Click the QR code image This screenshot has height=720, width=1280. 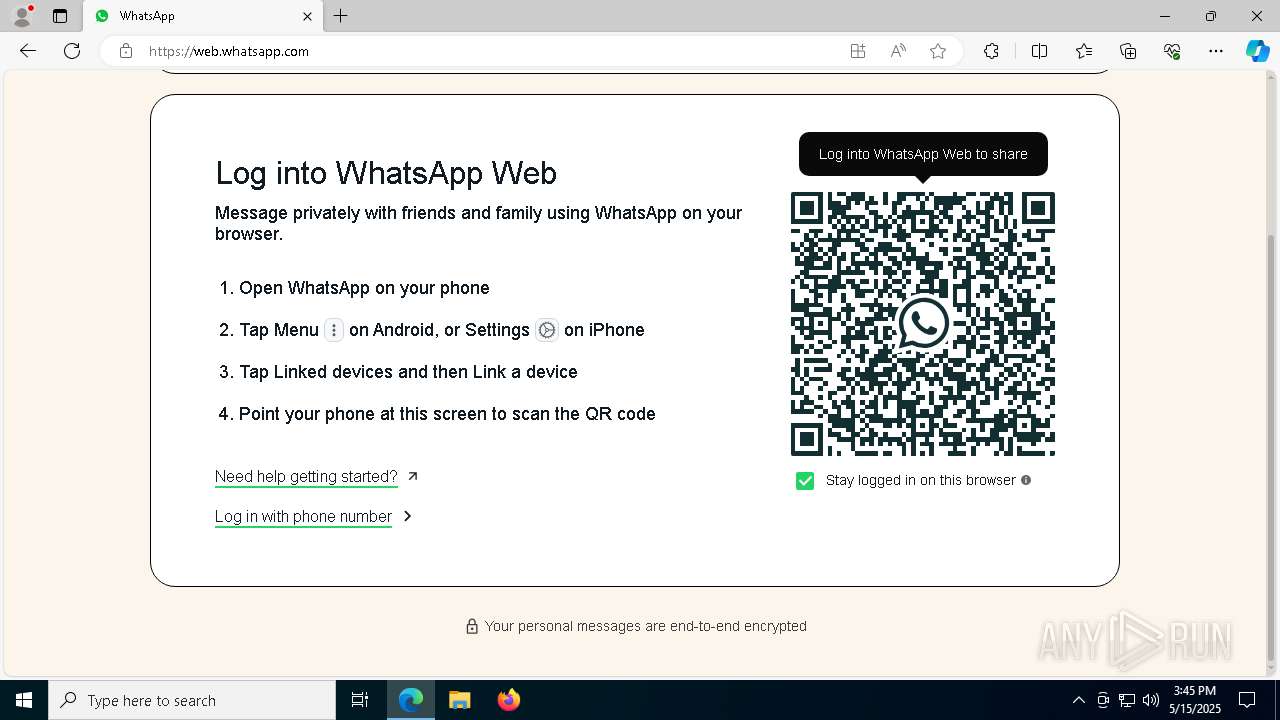click(x=923, y=324)
